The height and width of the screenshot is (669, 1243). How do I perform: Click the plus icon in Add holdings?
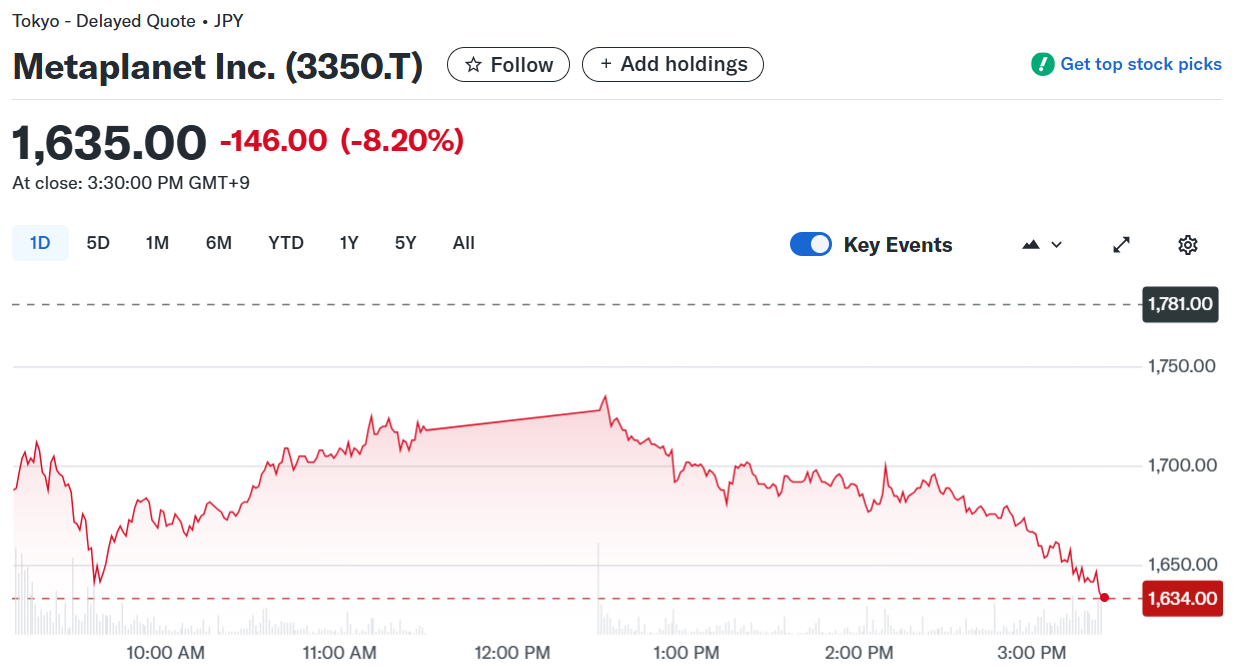click(605, 65)
